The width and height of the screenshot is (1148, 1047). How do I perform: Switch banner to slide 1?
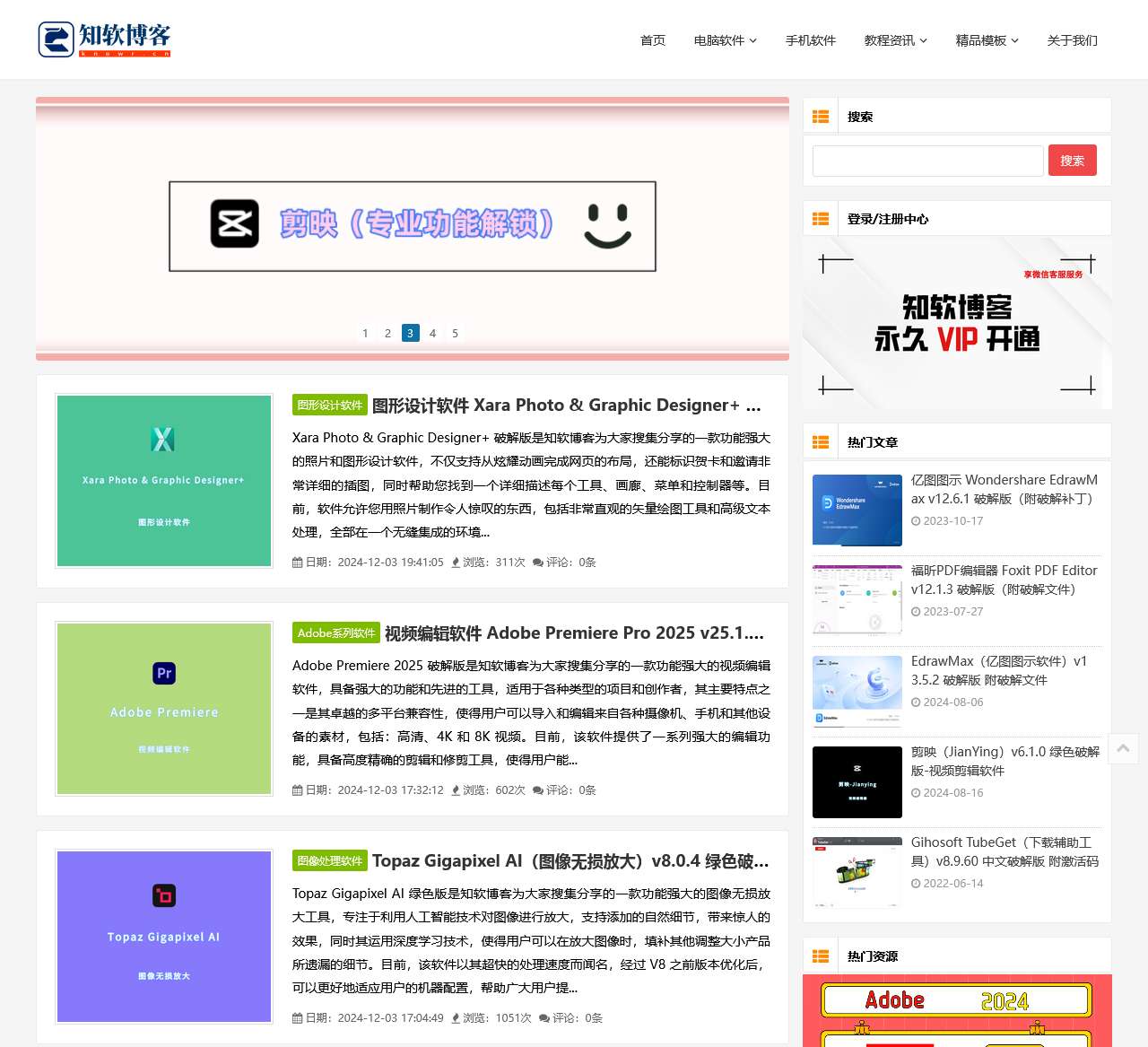coord(365,333)
